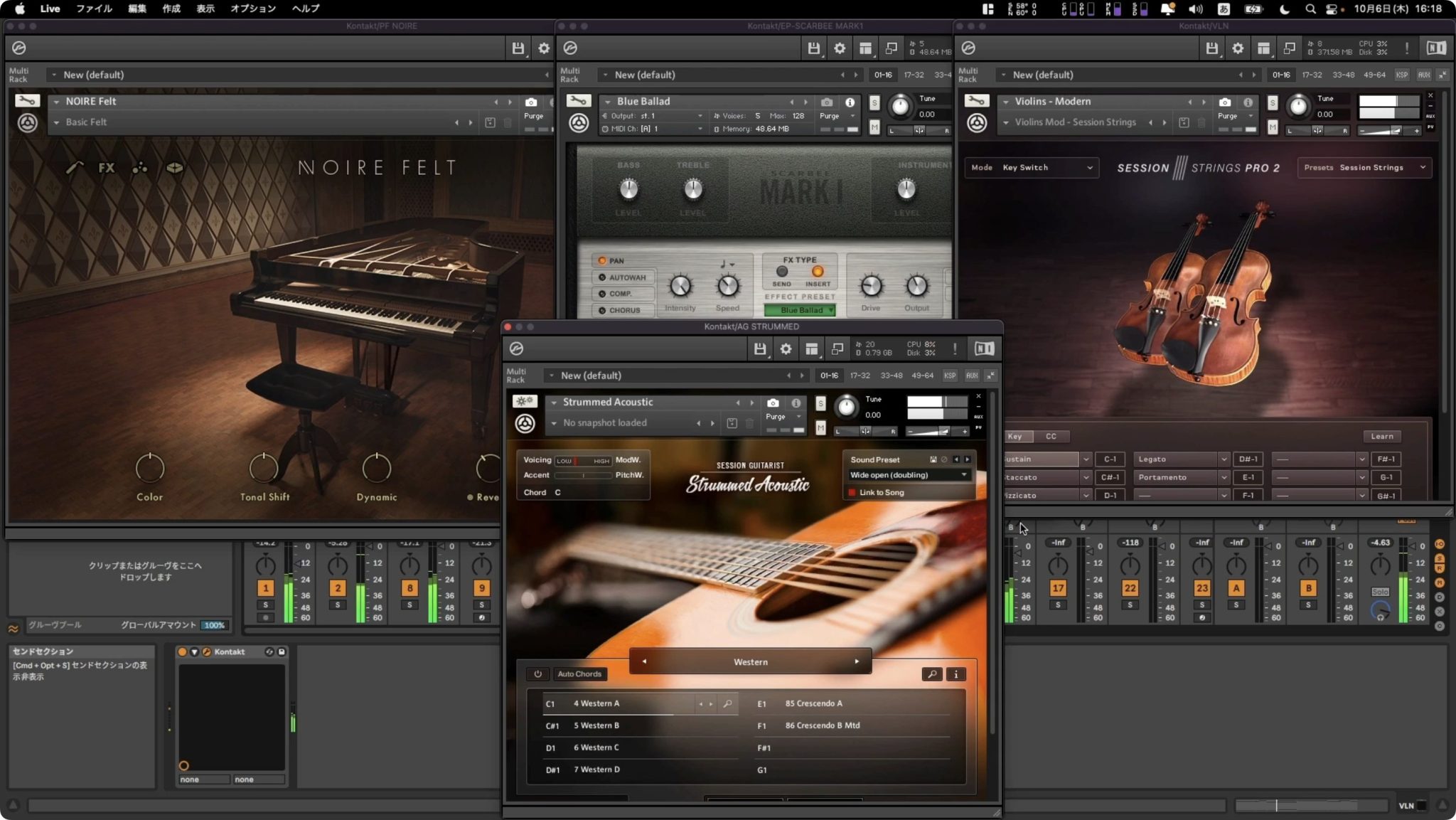The image size is (1456, 820).
Task: Open the Wide open (doubling) preset dropdown
Action: (x=909, y=474)
